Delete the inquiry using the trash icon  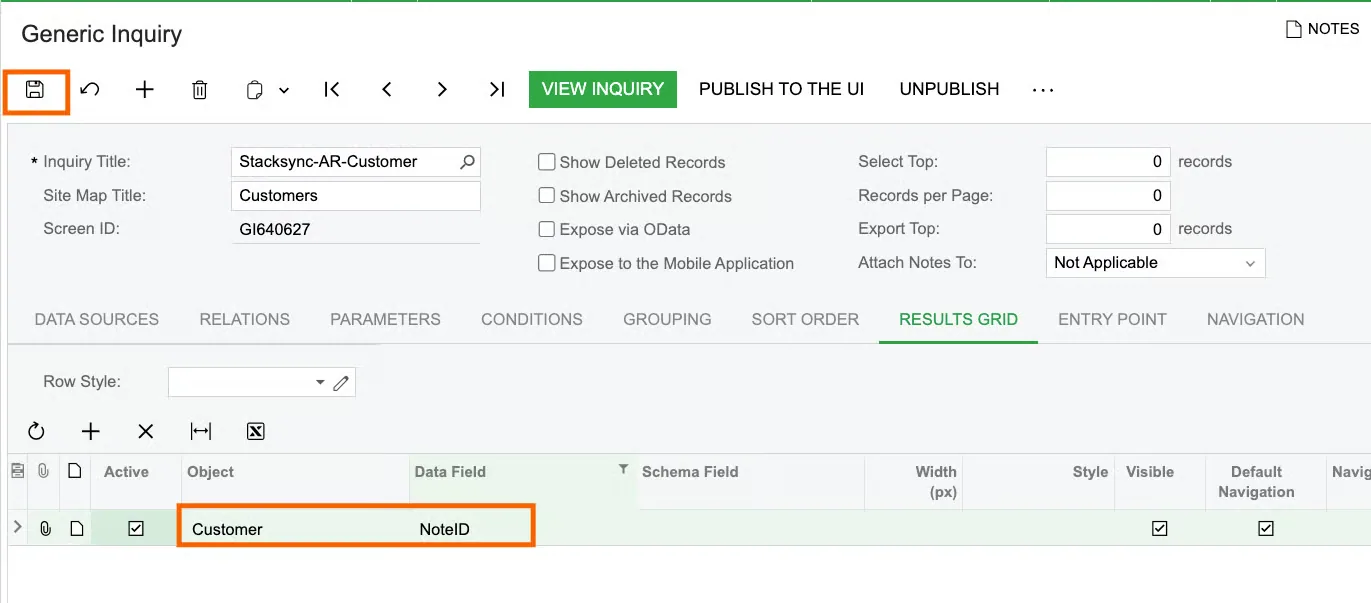(x=200, y=89)
